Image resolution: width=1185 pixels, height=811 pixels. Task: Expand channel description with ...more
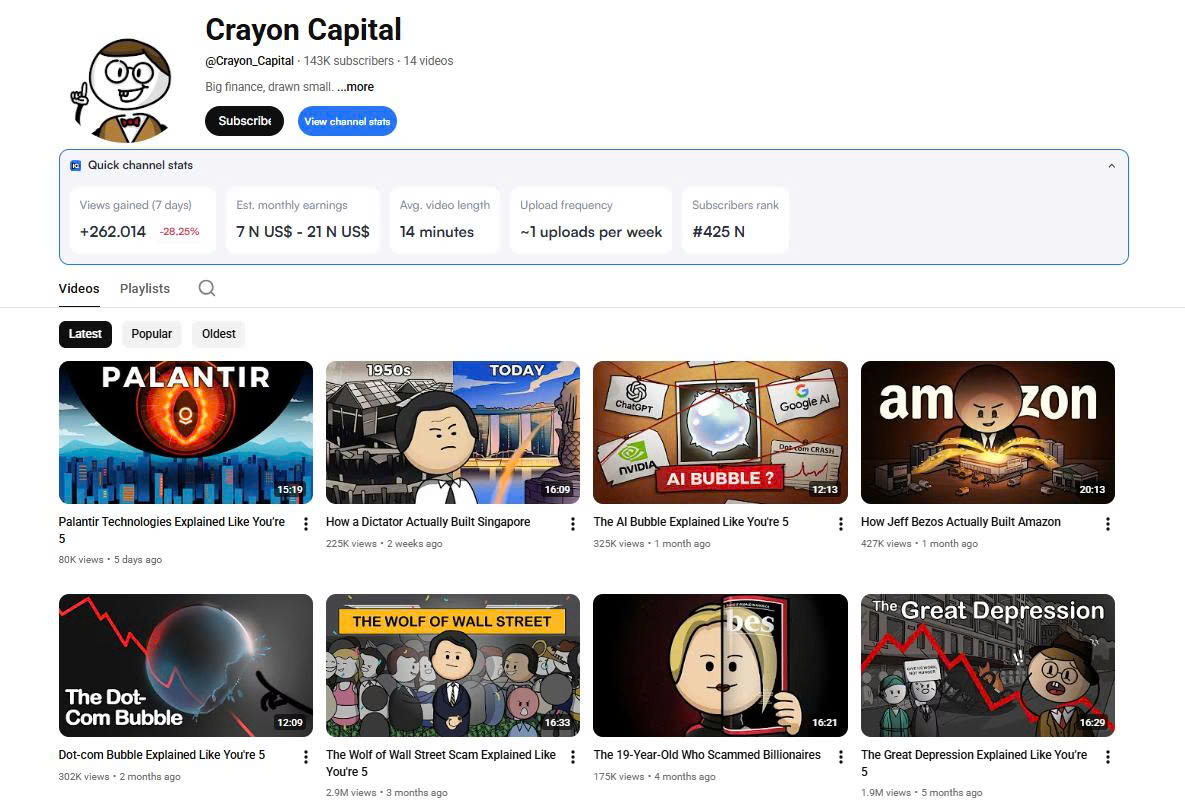(x=355, y=87)
